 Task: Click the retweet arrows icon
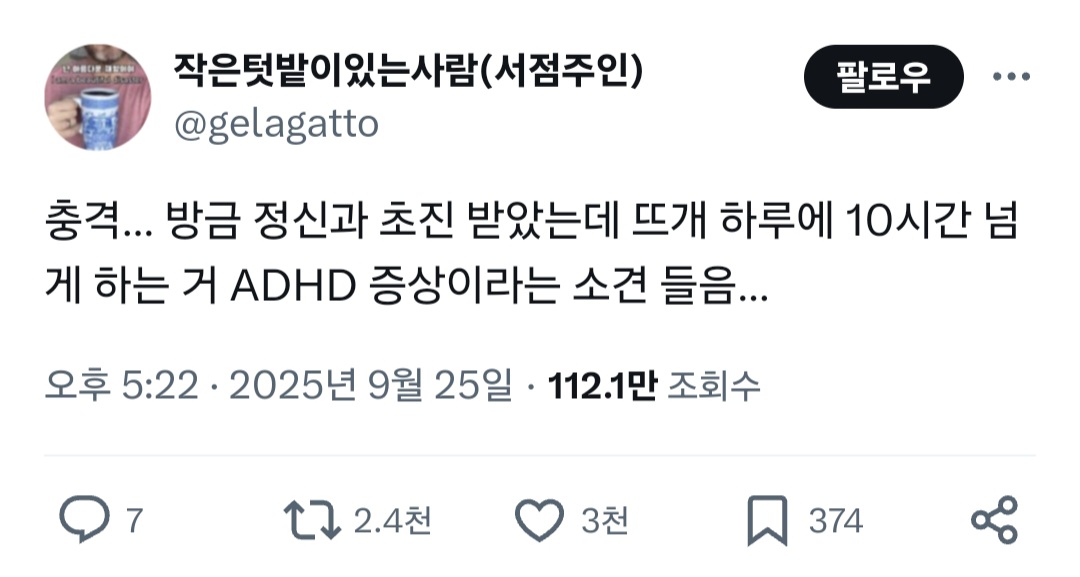(311, 520)
